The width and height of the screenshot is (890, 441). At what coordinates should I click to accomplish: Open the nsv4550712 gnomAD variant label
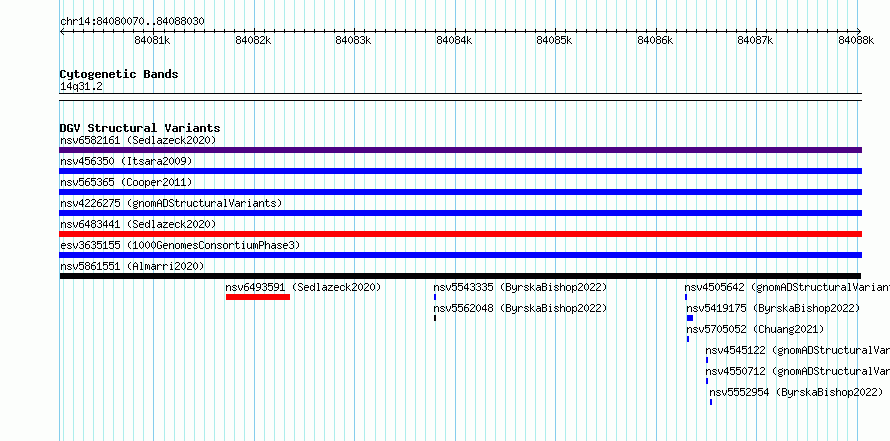797,371
